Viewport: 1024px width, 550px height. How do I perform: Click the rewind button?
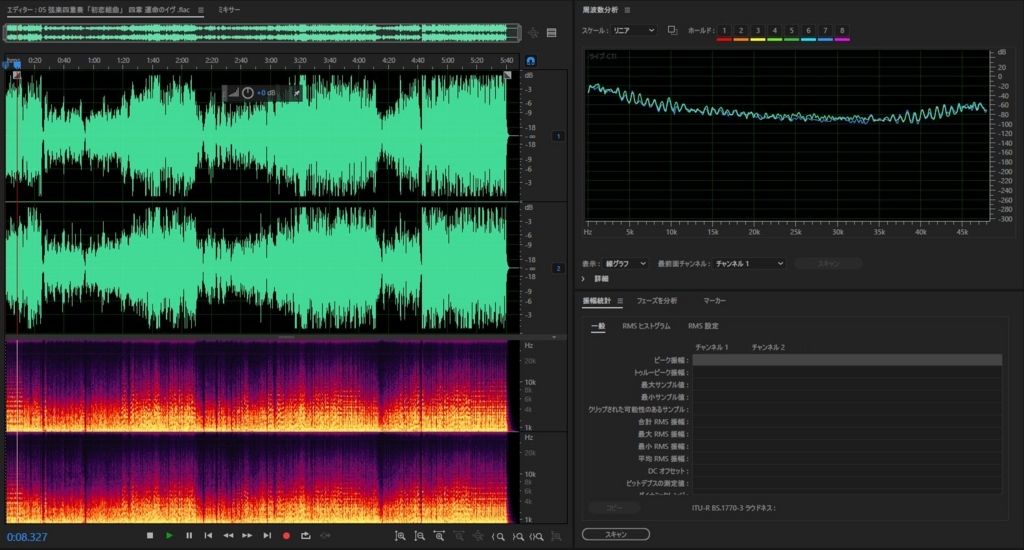point(228,536)
